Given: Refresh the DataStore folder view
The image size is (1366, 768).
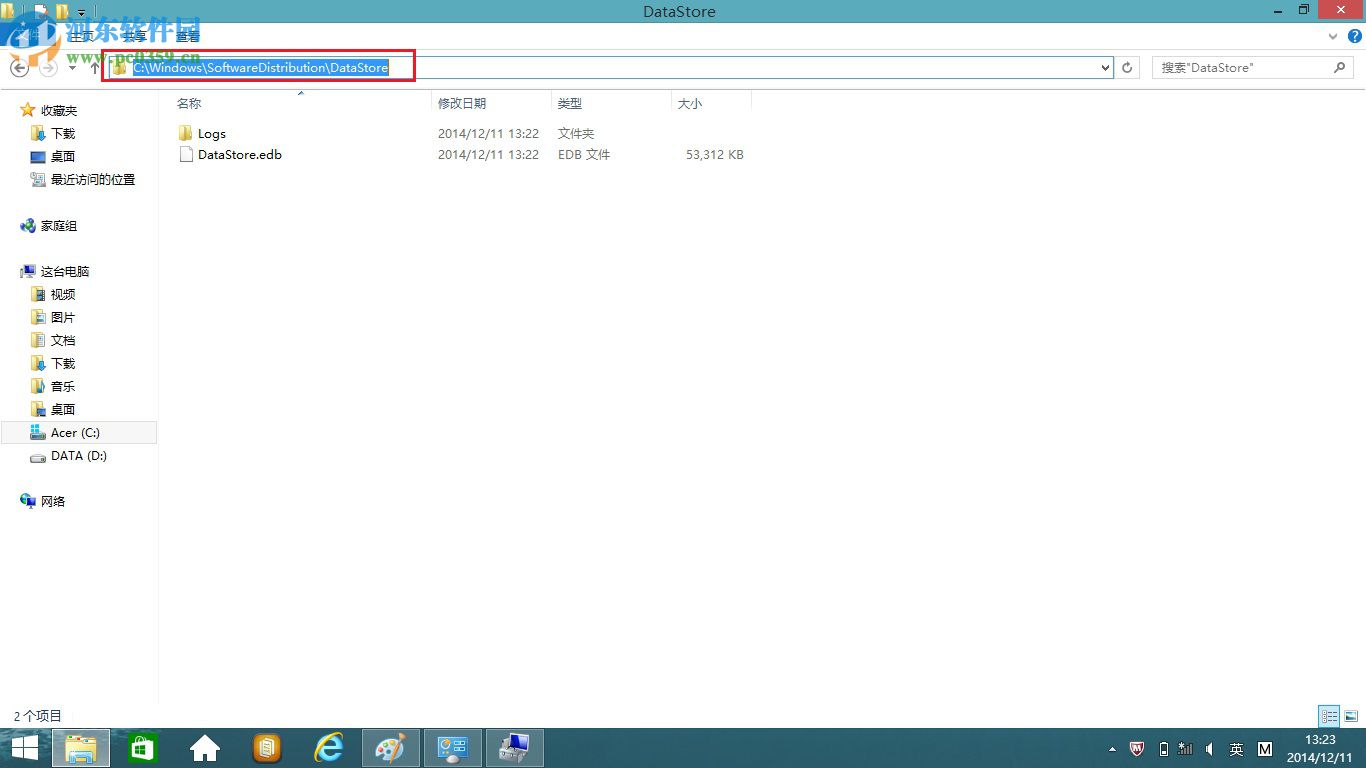Looking at the screenshot, I should [1128, 67].
